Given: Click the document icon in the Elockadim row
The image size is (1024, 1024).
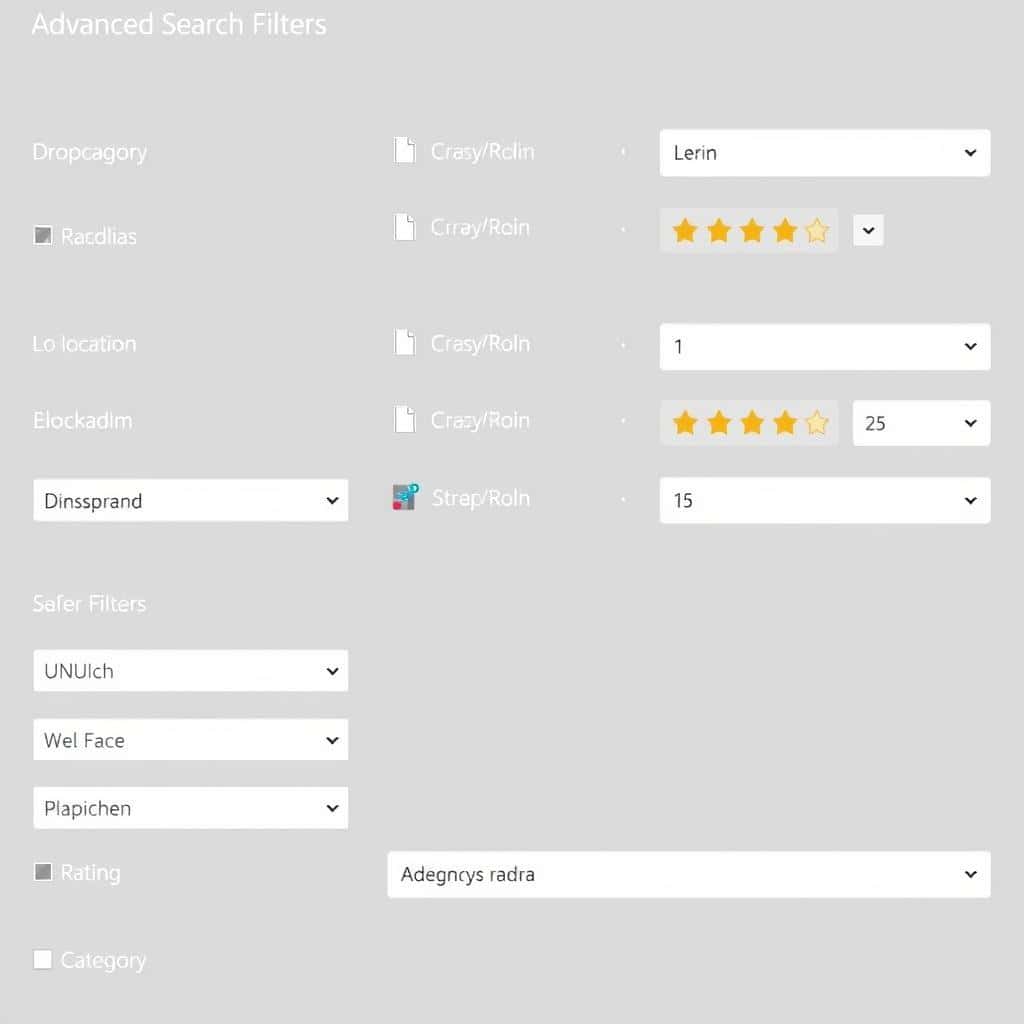Looking at the screenshot, I should [x=404, y=420].
